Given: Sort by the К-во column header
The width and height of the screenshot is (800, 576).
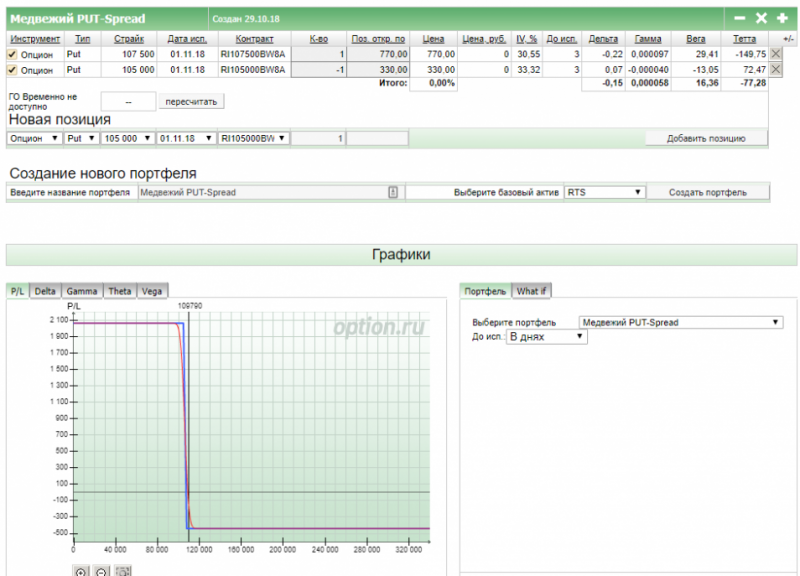Looking at the screenshot, I should [x=318, y=39].
